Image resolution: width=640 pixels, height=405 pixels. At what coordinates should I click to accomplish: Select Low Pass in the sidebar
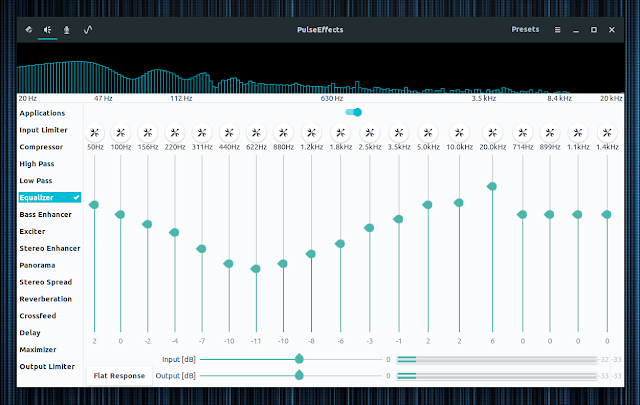(x=36, y=180)
